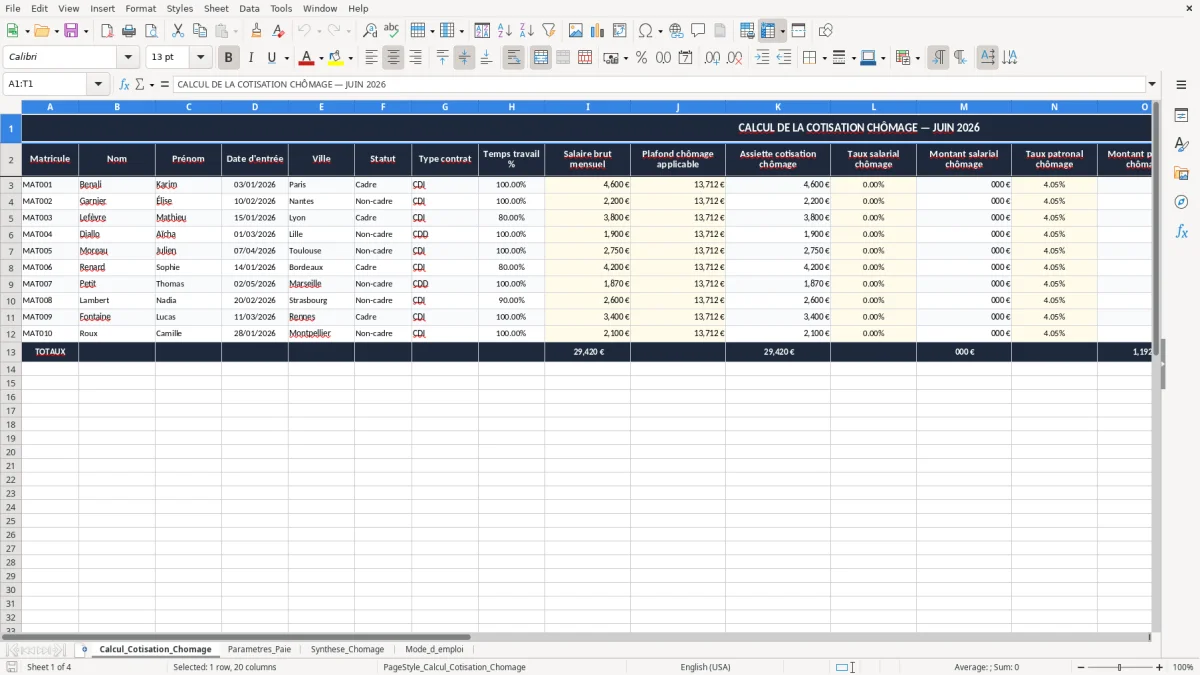Open Print Preview
This screenshot has width=1200, height=675.
(151, 31)
